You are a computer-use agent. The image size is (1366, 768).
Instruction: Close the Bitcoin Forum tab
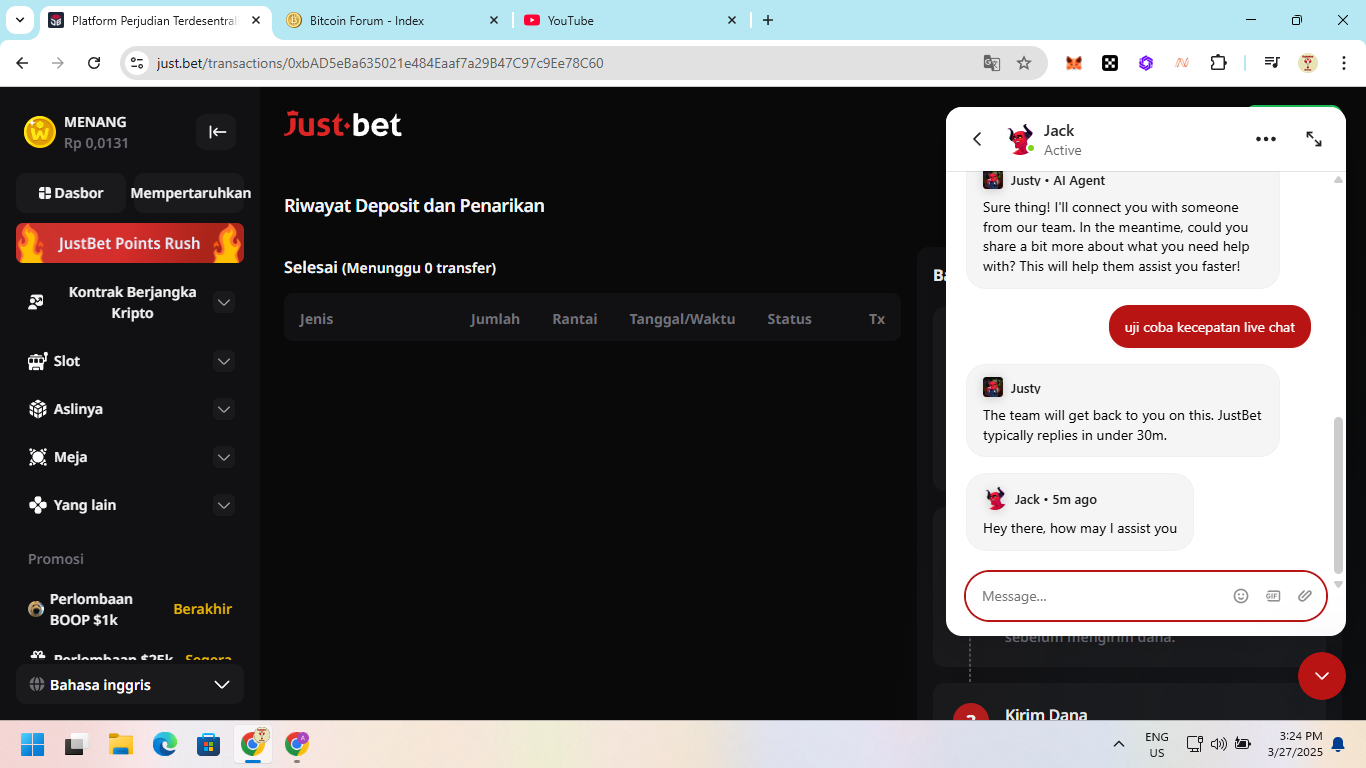pyautogui.click(x=493, y=20)
